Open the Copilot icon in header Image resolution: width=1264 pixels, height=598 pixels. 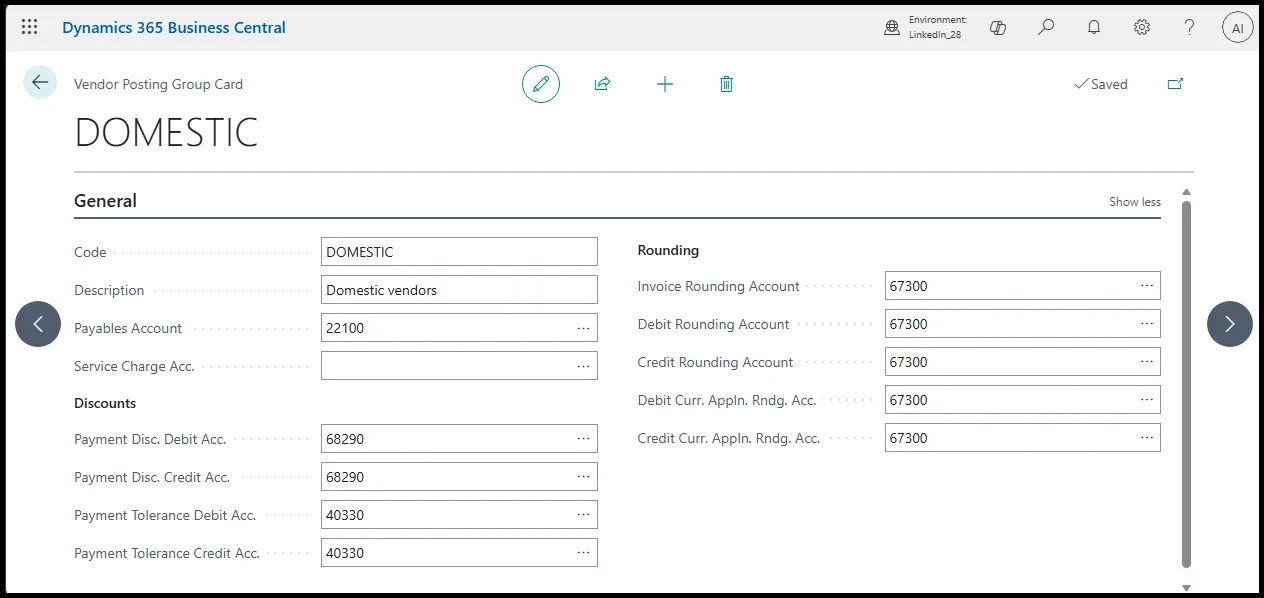coord(997,28)
